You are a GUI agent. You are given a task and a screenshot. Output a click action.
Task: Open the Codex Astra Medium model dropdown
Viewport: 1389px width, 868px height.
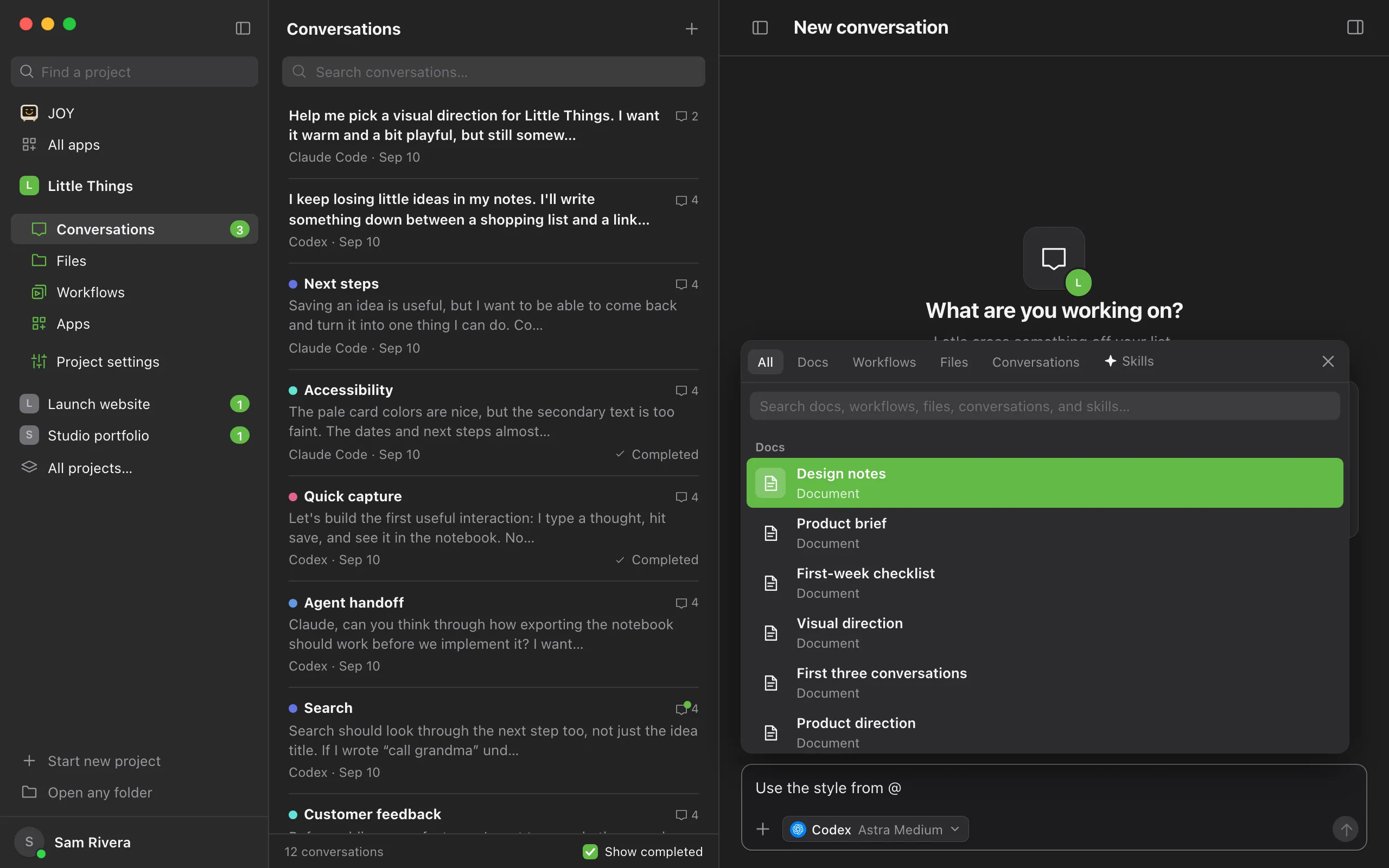[875, 829]
